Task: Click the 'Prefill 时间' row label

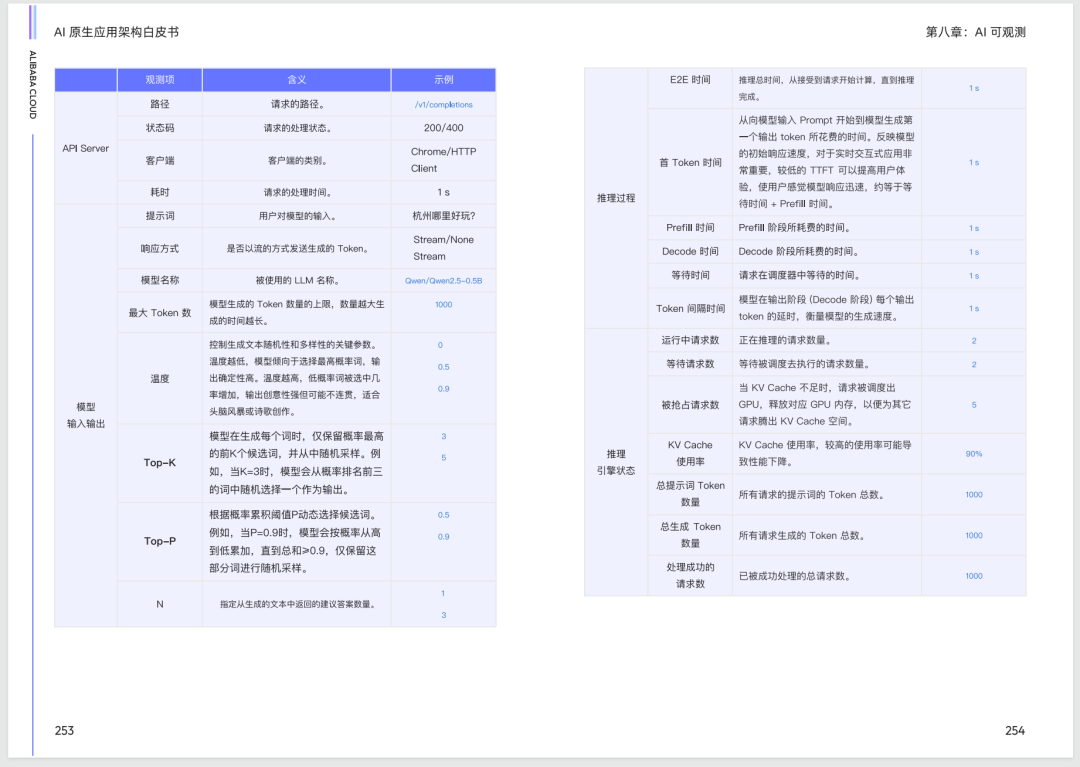Action: 690,228
